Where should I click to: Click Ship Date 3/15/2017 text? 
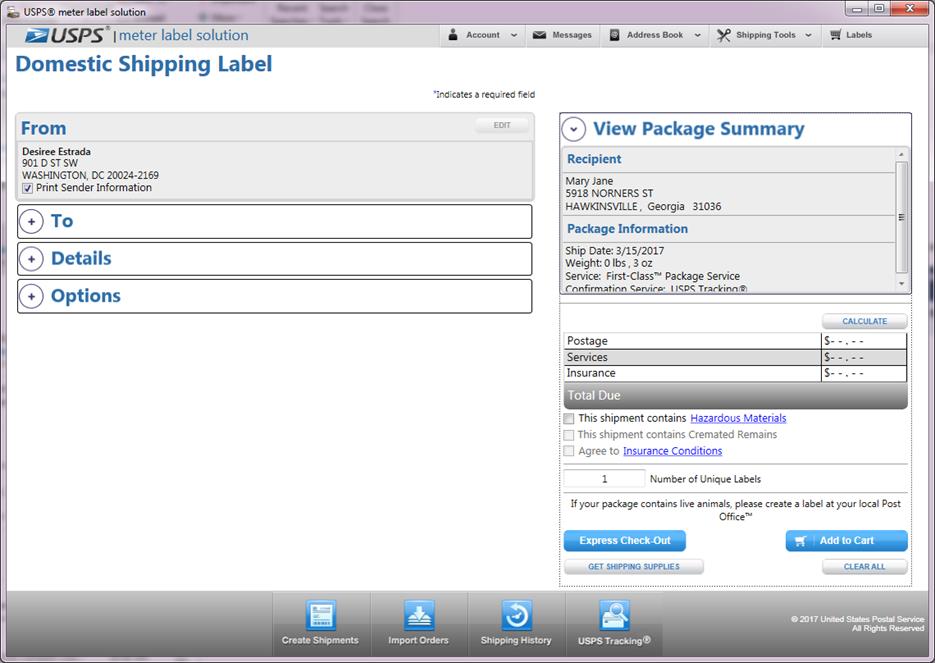point(614,251)
